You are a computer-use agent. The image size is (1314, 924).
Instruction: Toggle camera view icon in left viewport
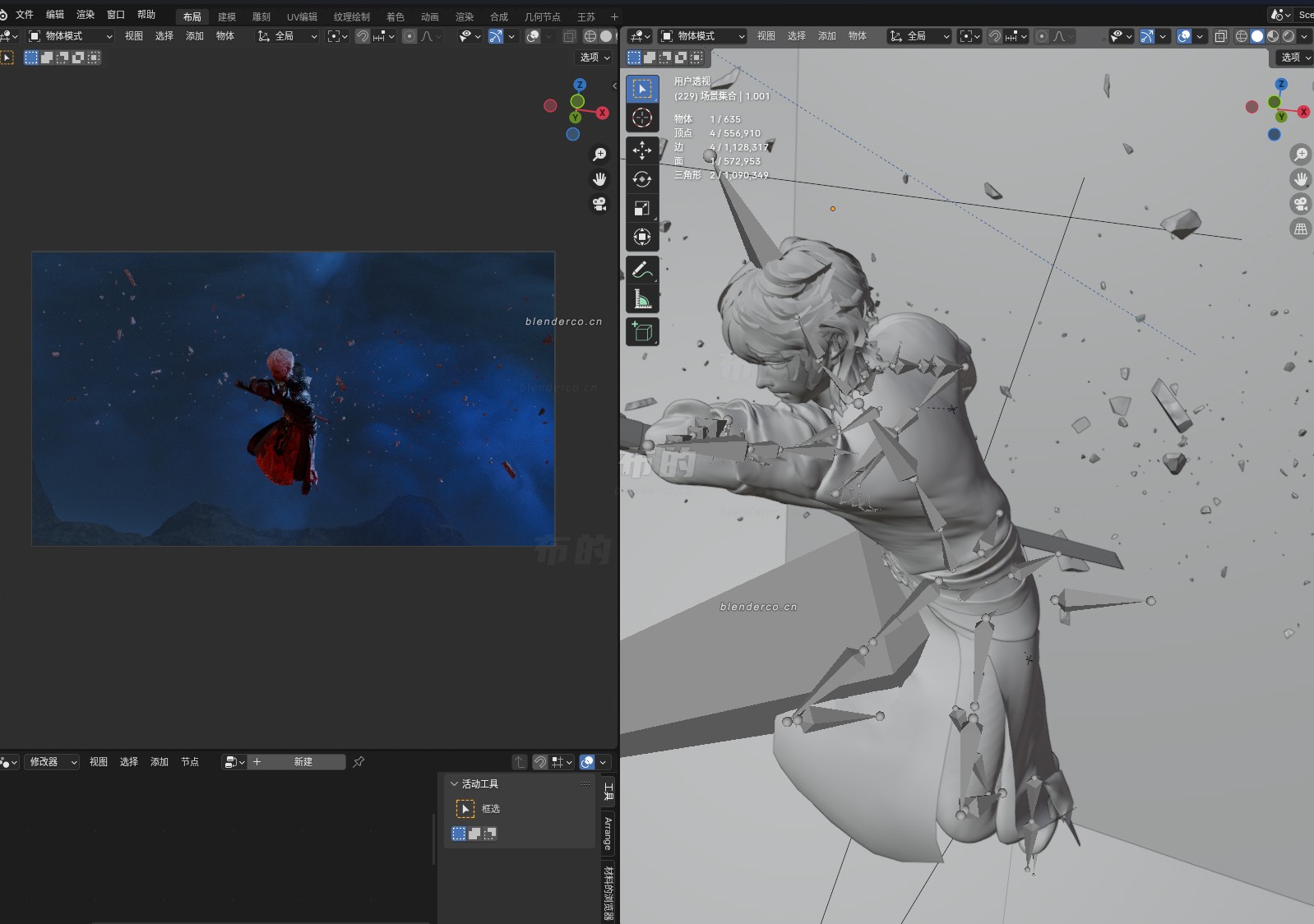pyautogui.click(x=599, y=204)
